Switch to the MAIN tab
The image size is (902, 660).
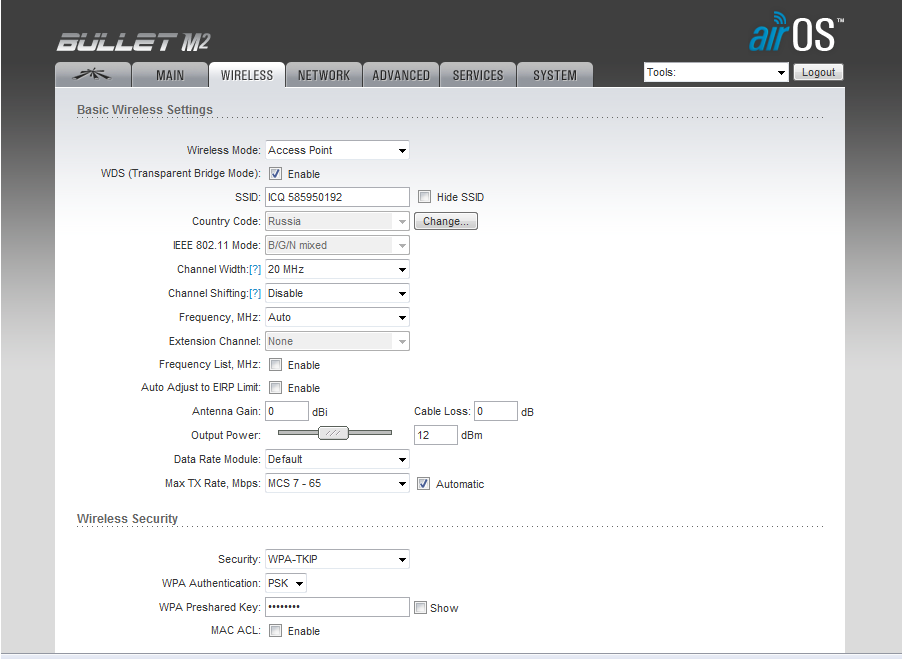coord(170,75)
